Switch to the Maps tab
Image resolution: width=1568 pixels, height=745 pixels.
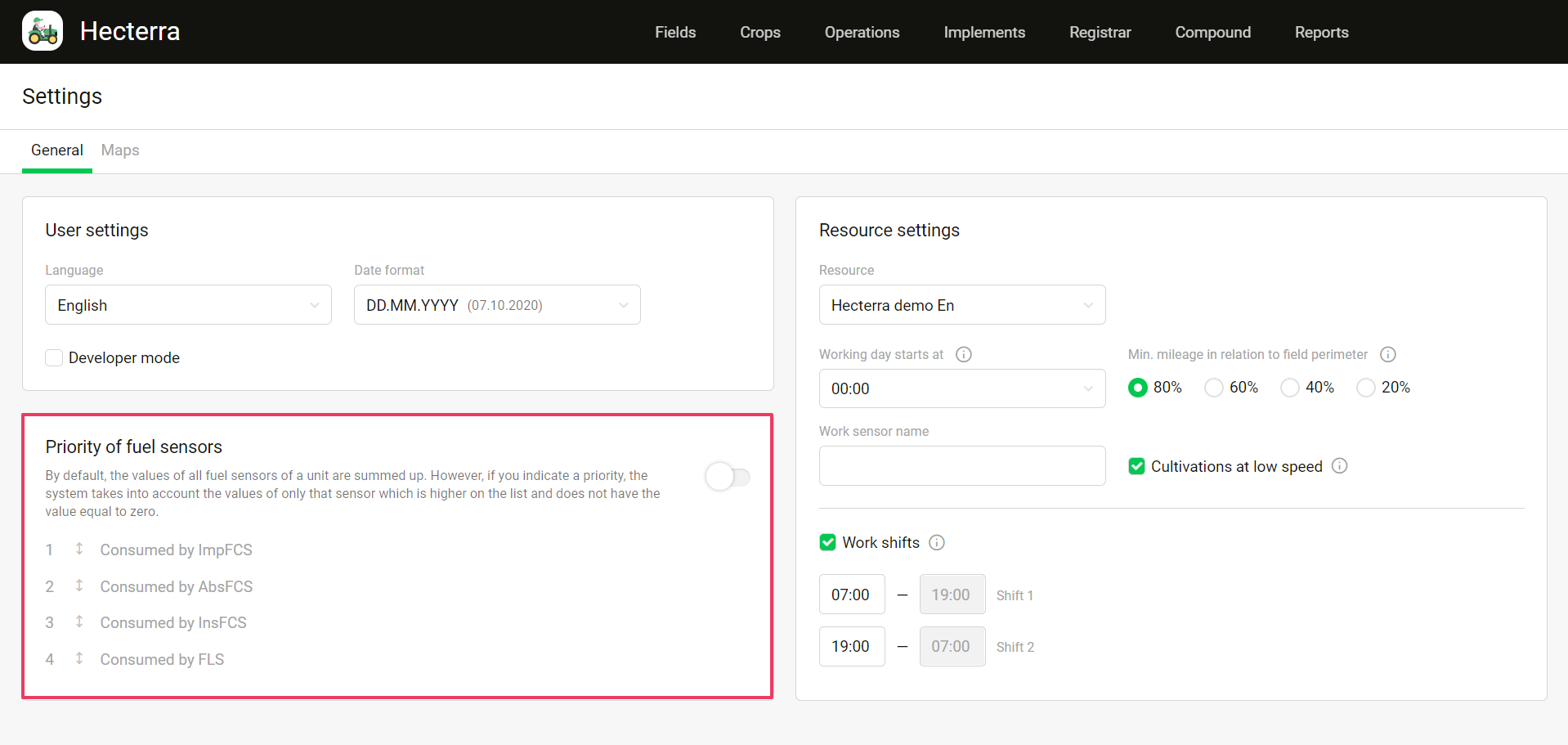point(120,150)
